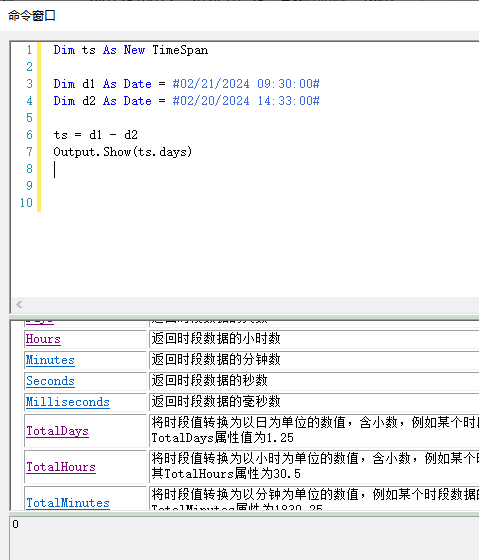Click the 'Output.Show(ts.days)' code line
This screenshot has width=479, height=560.
click(x=123, y=152)
